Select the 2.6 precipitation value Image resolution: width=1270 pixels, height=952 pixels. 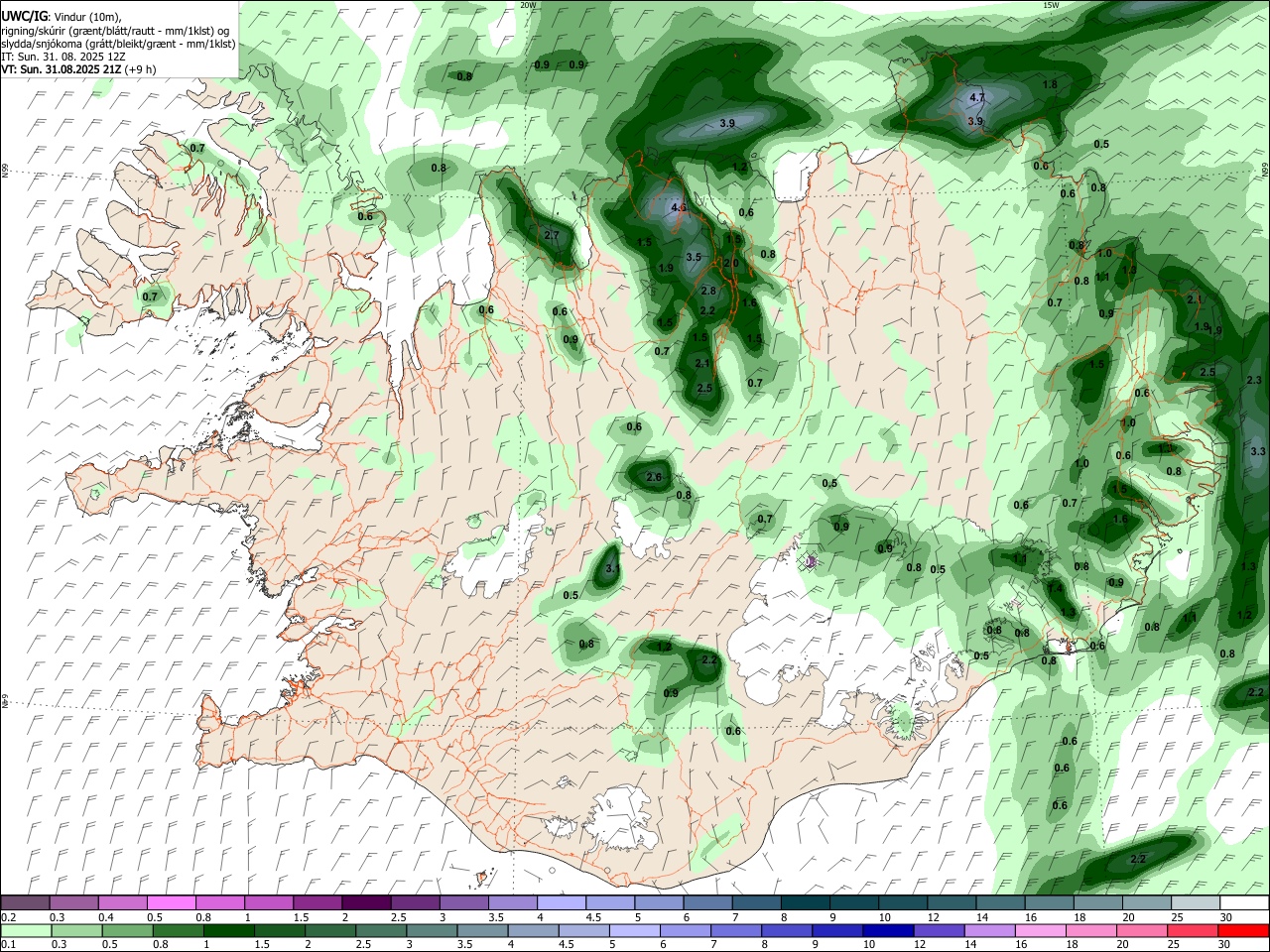point(654,477)
